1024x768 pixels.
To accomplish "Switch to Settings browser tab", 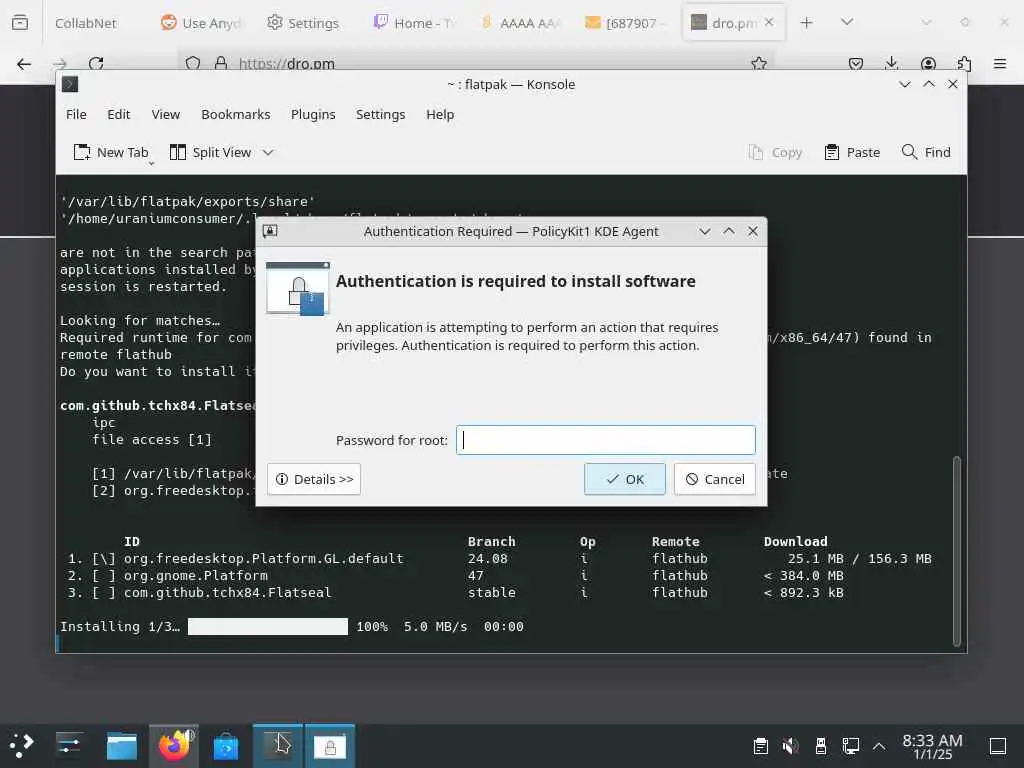I will 304,23.
